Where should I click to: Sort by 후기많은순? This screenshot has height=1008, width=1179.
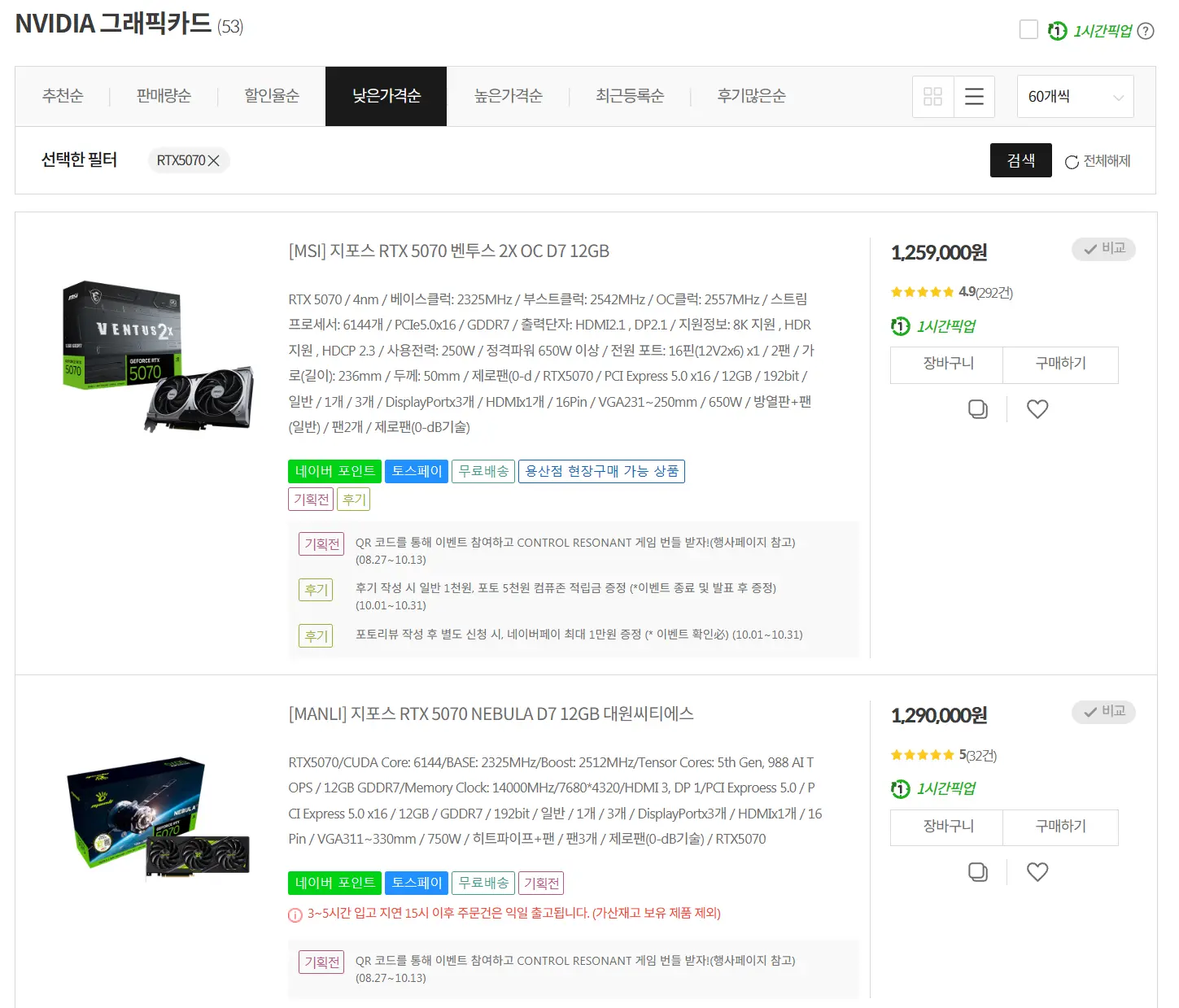pyautogui.click(x=751, y=96)
